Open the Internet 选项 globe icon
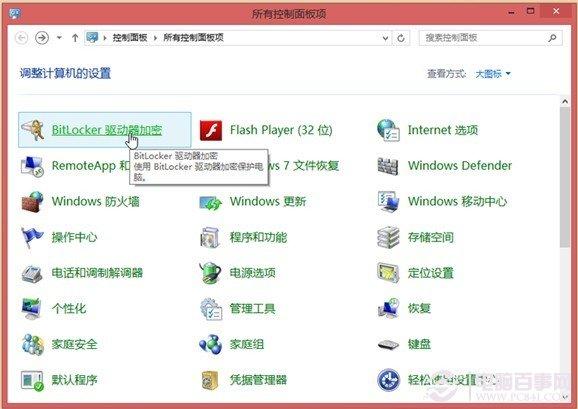 click(388, 130)
